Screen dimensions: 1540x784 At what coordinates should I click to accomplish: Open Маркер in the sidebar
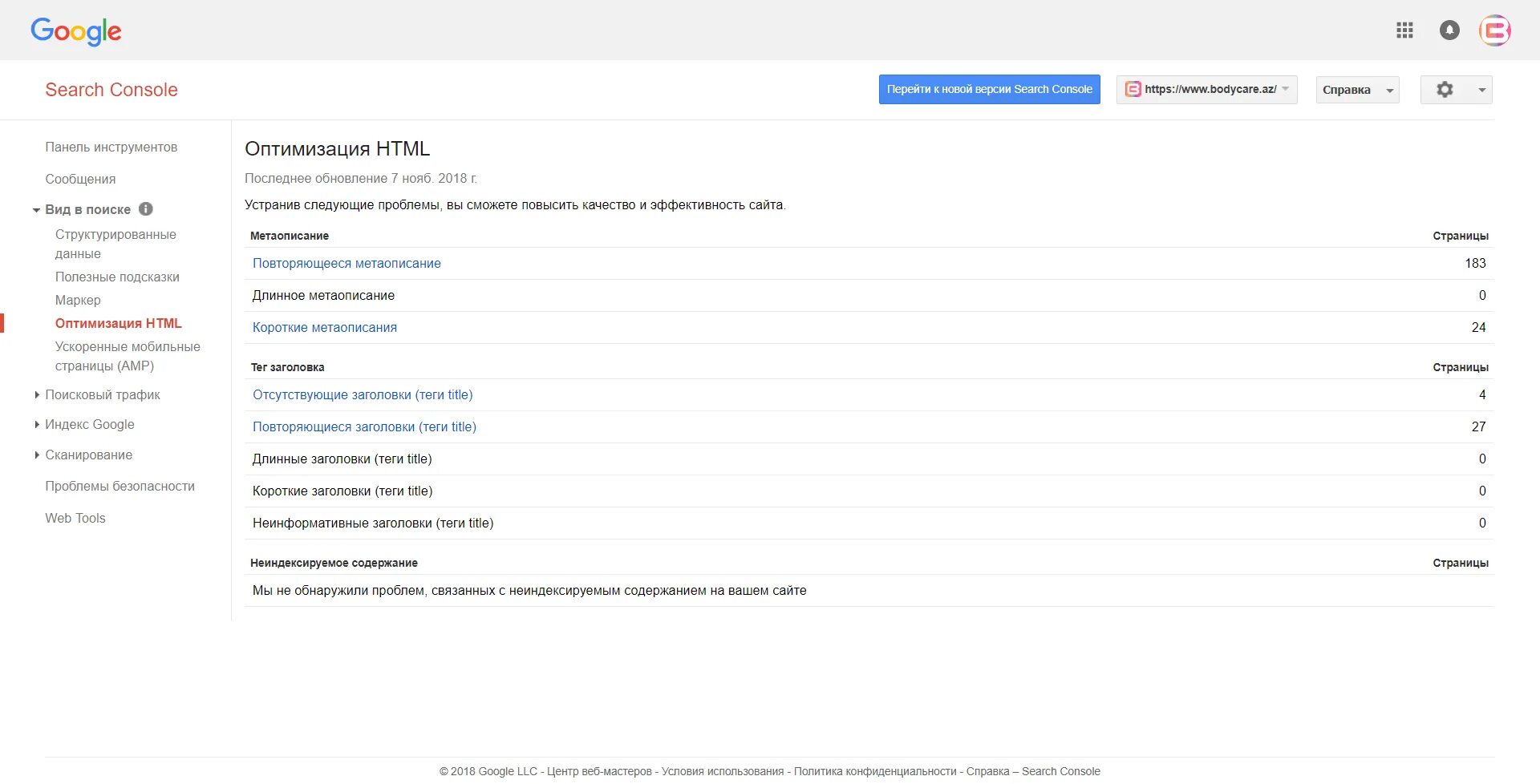coord(78,301)
